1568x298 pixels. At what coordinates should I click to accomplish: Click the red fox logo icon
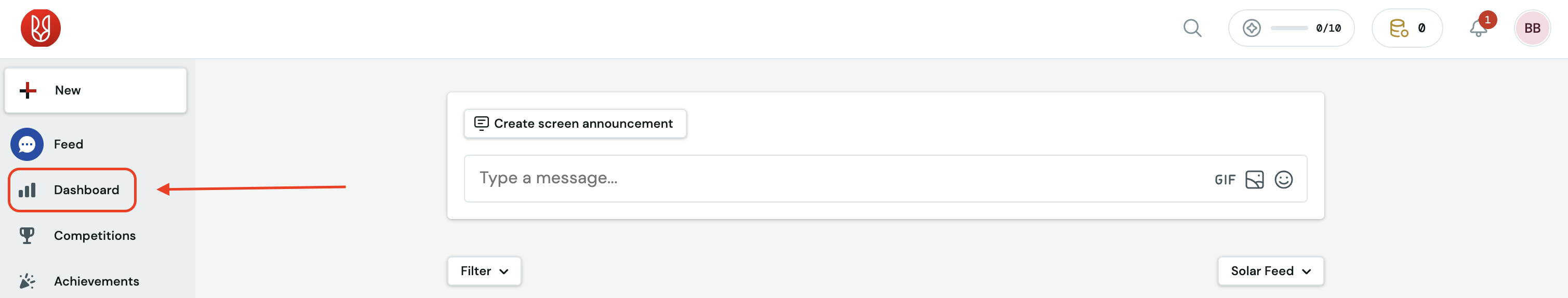click(x=41, y=28)
